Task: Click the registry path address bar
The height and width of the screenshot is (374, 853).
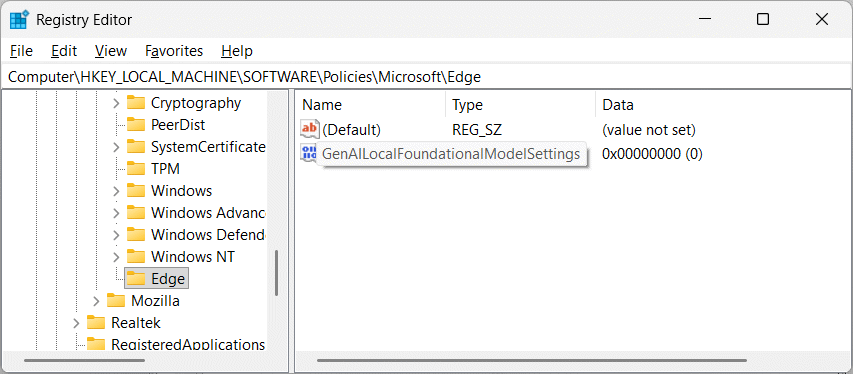Action: [x=426, y=77]
